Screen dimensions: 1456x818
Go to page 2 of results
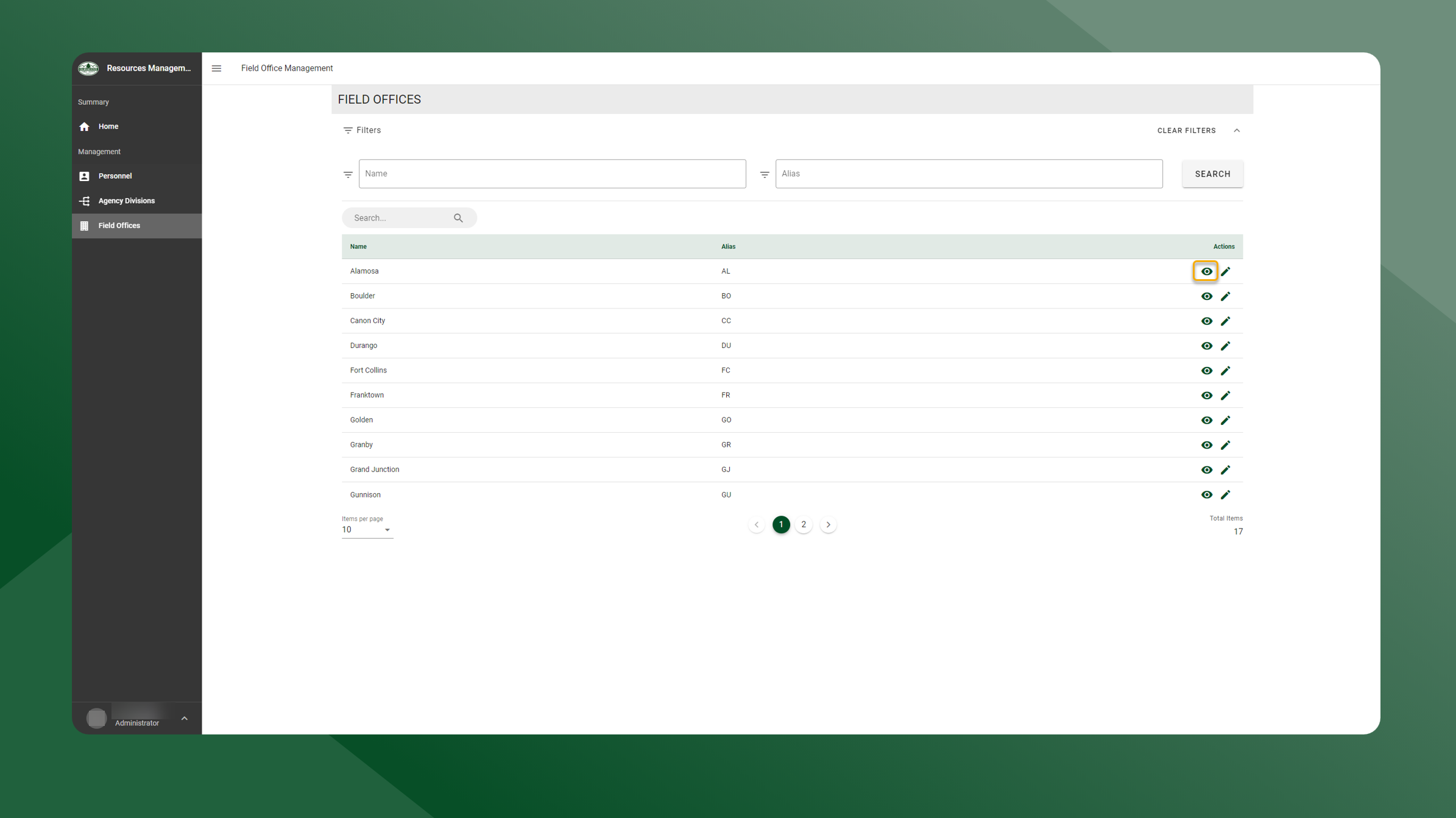tap(804, 524)
